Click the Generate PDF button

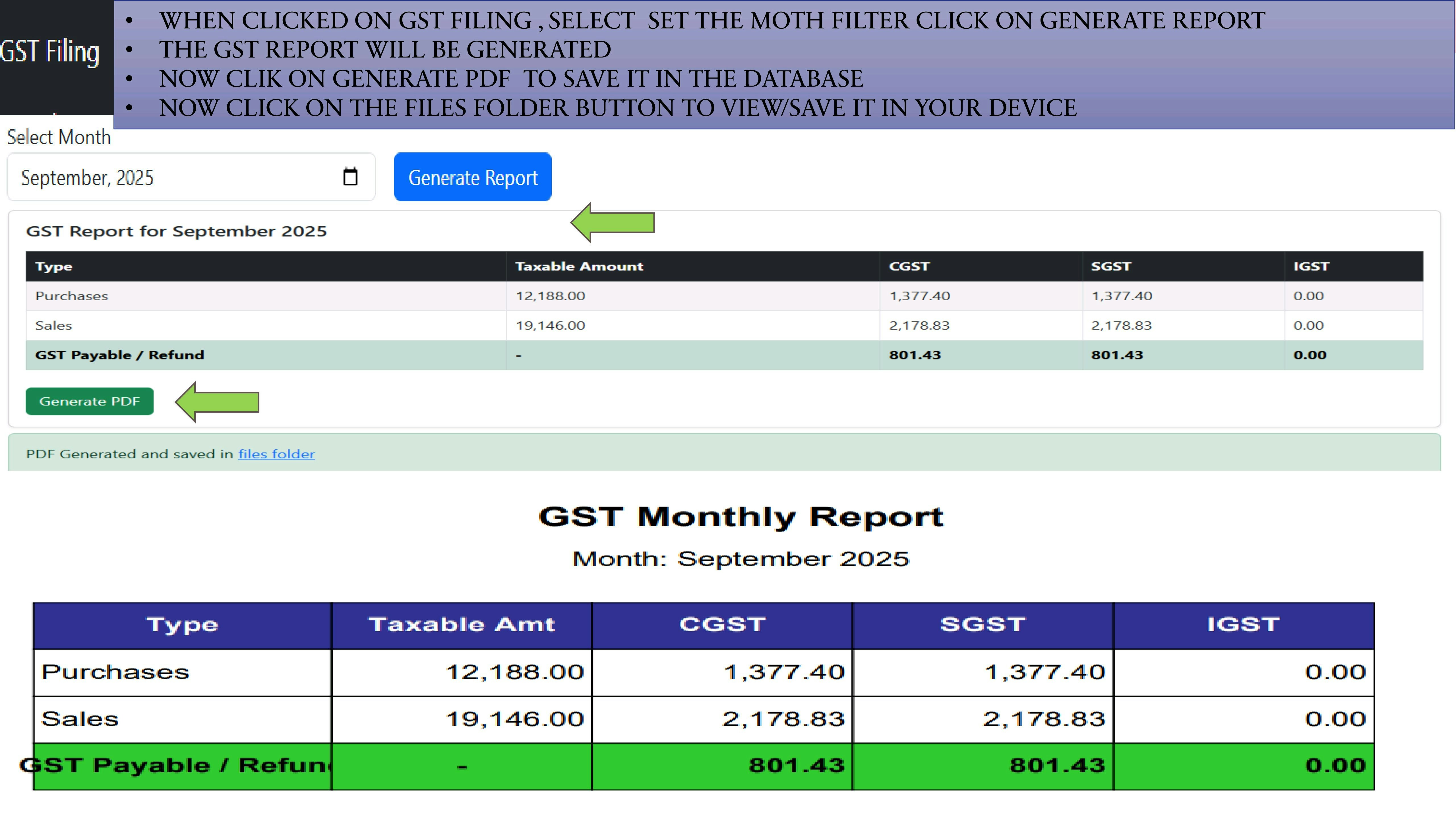[89, 401]
